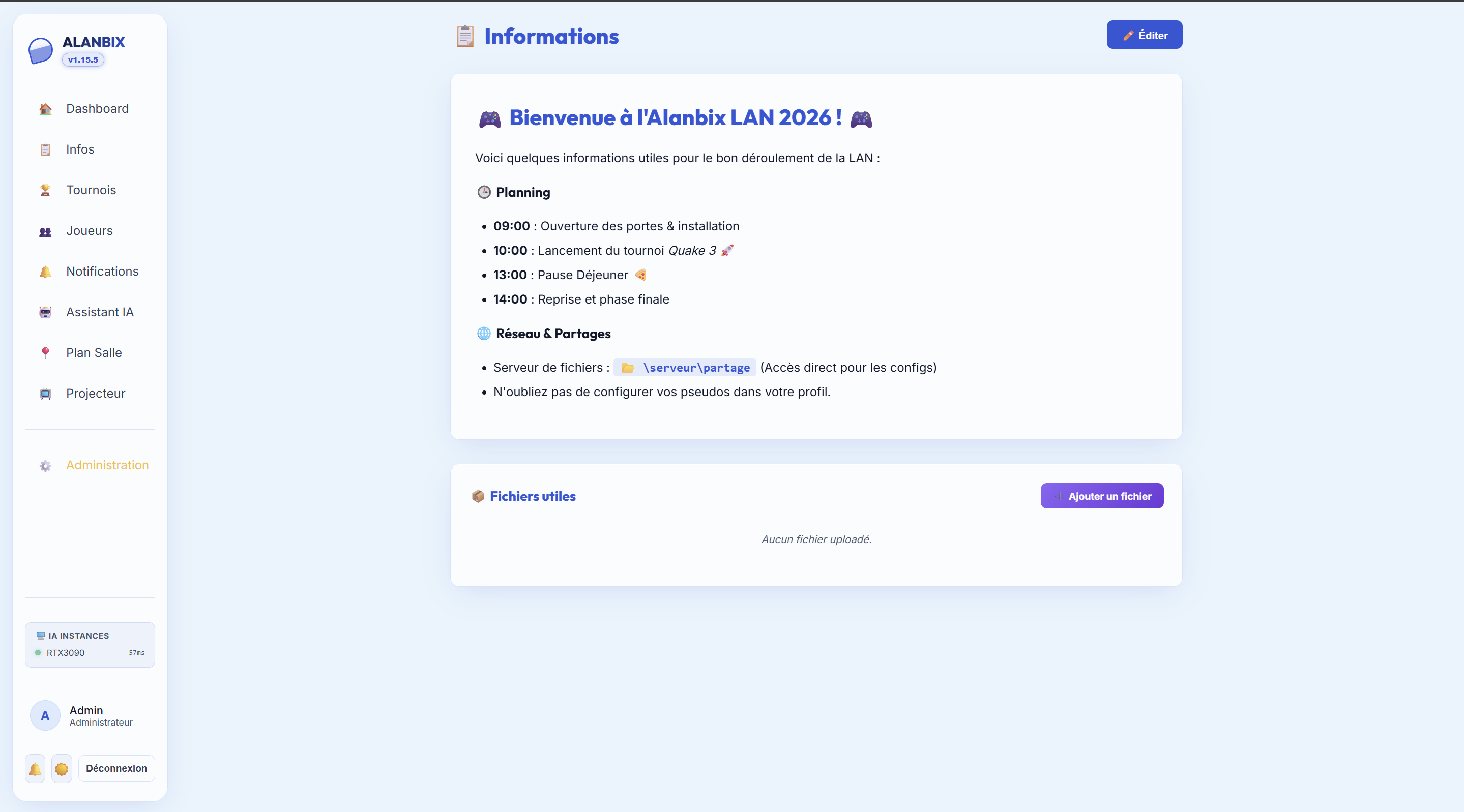
Task: Toggle the sun theme button
Action: coord(62,769)
